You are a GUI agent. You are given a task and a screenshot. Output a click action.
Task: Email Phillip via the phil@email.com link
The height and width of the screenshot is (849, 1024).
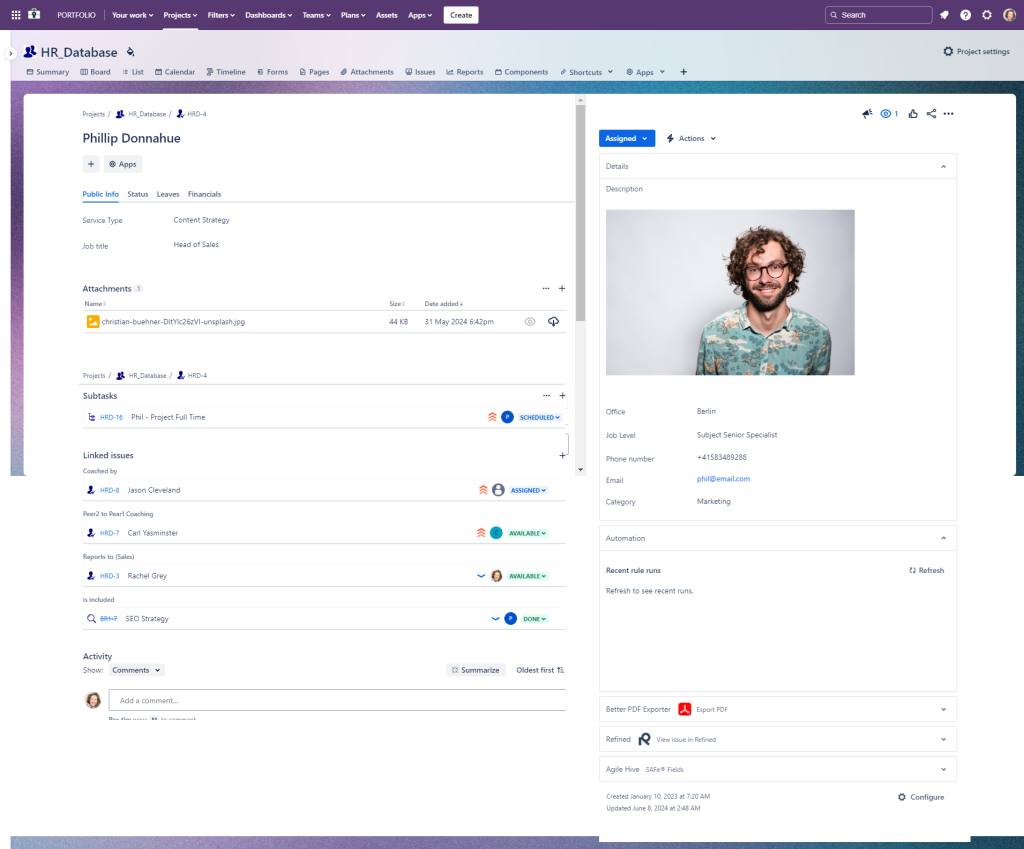(x=721, y=479)
